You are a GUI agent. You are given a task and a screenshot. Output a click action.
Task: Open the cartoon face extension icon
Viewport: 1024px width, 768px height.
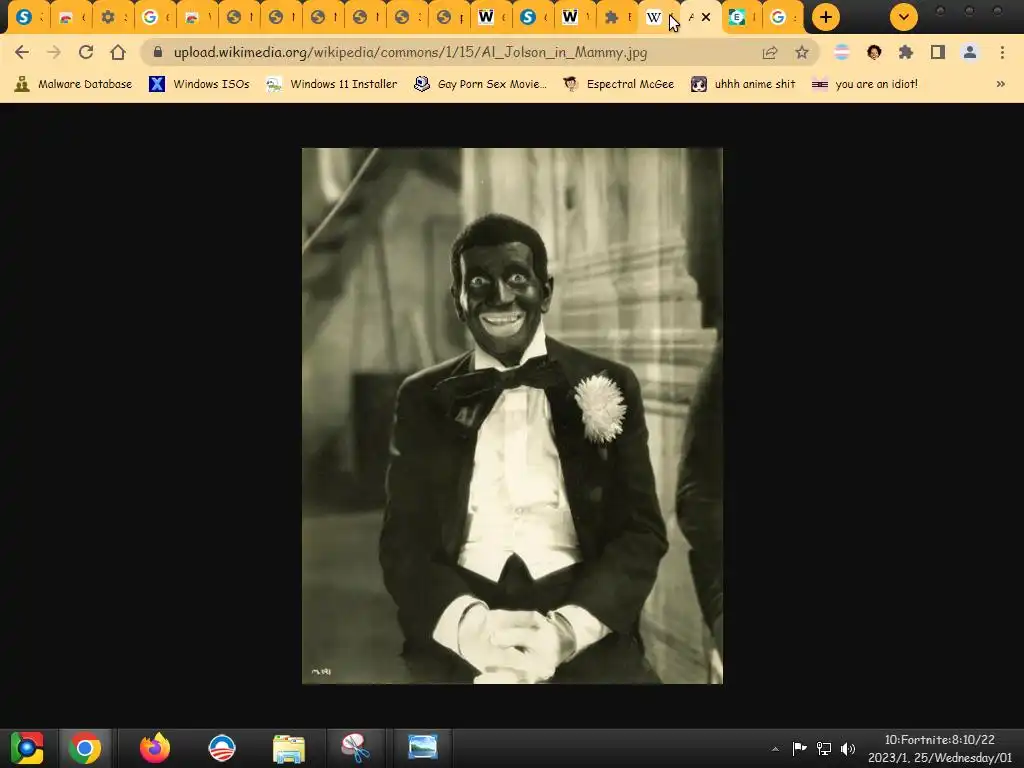coord(874,52)
